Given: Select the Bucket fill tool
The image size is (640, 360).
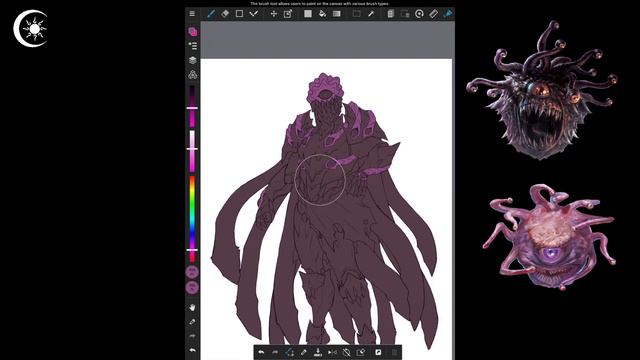Looking at the screenshot, I should coord(322,13).
